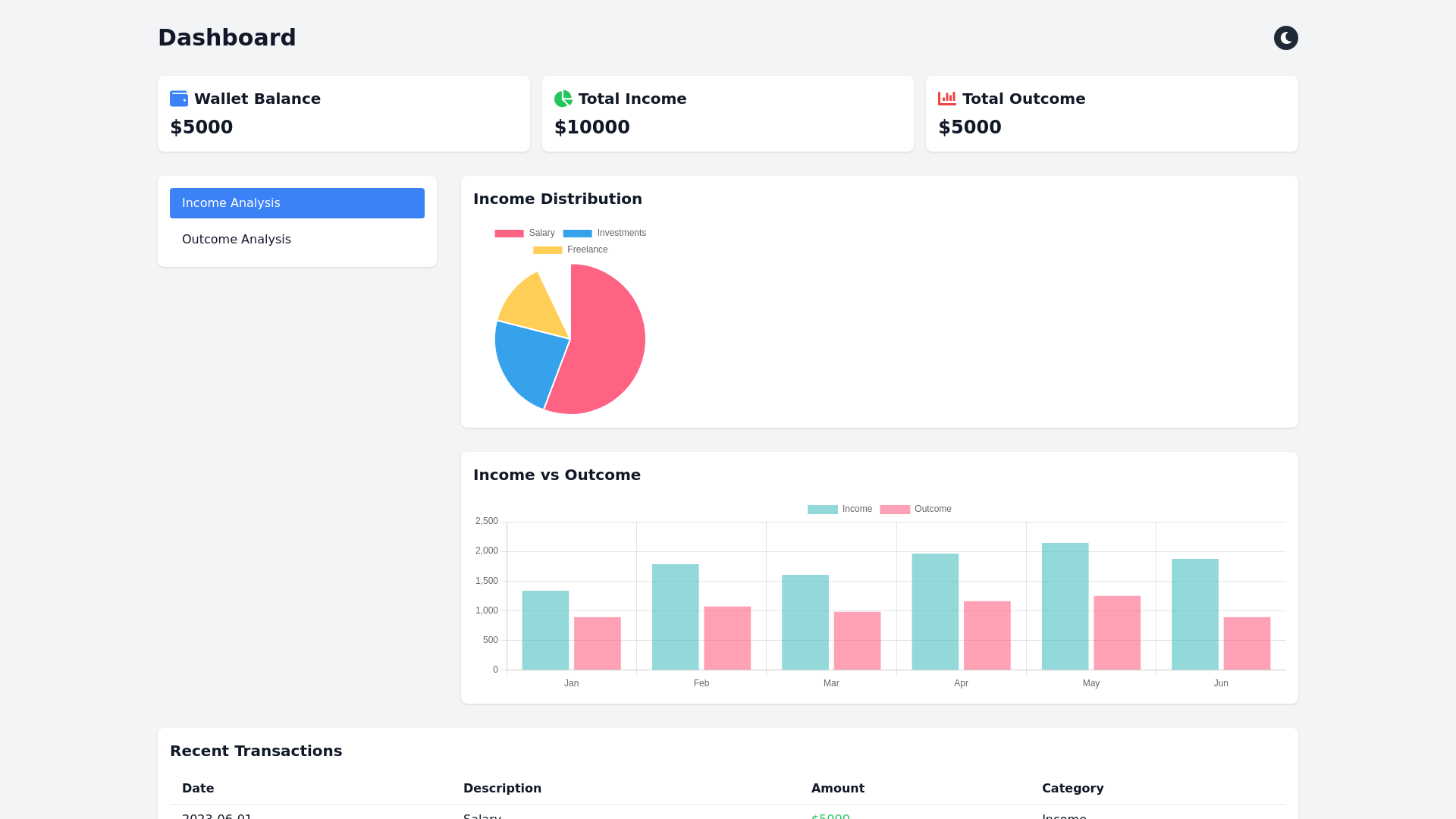Toggle Salary legend in pie chart
This screenshot has height=819, width=1456.
[525, 234]
